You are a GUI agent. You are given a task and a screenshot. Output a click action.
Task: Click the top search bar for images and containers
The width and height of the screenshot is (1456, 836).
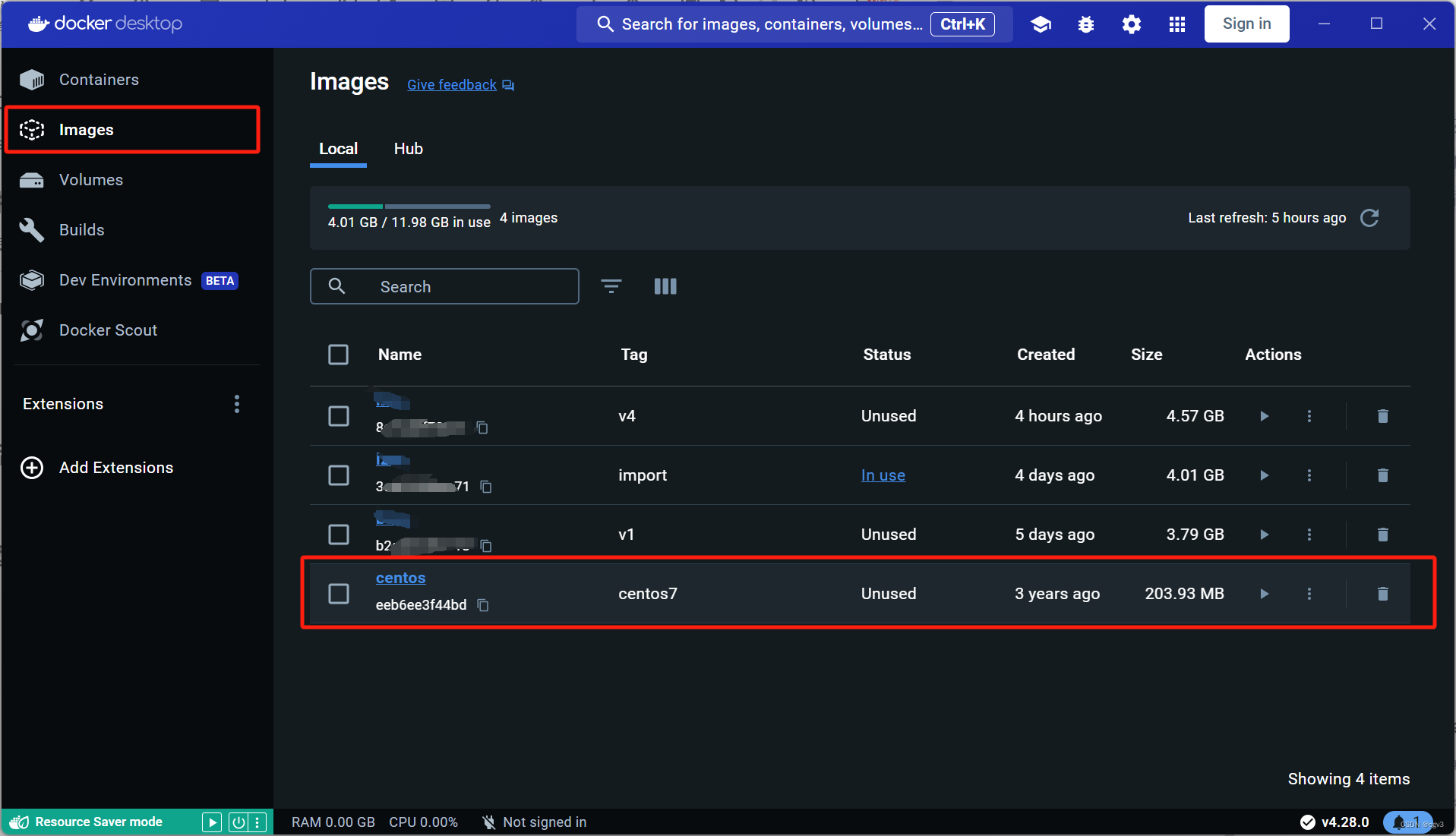coord(794,24)
